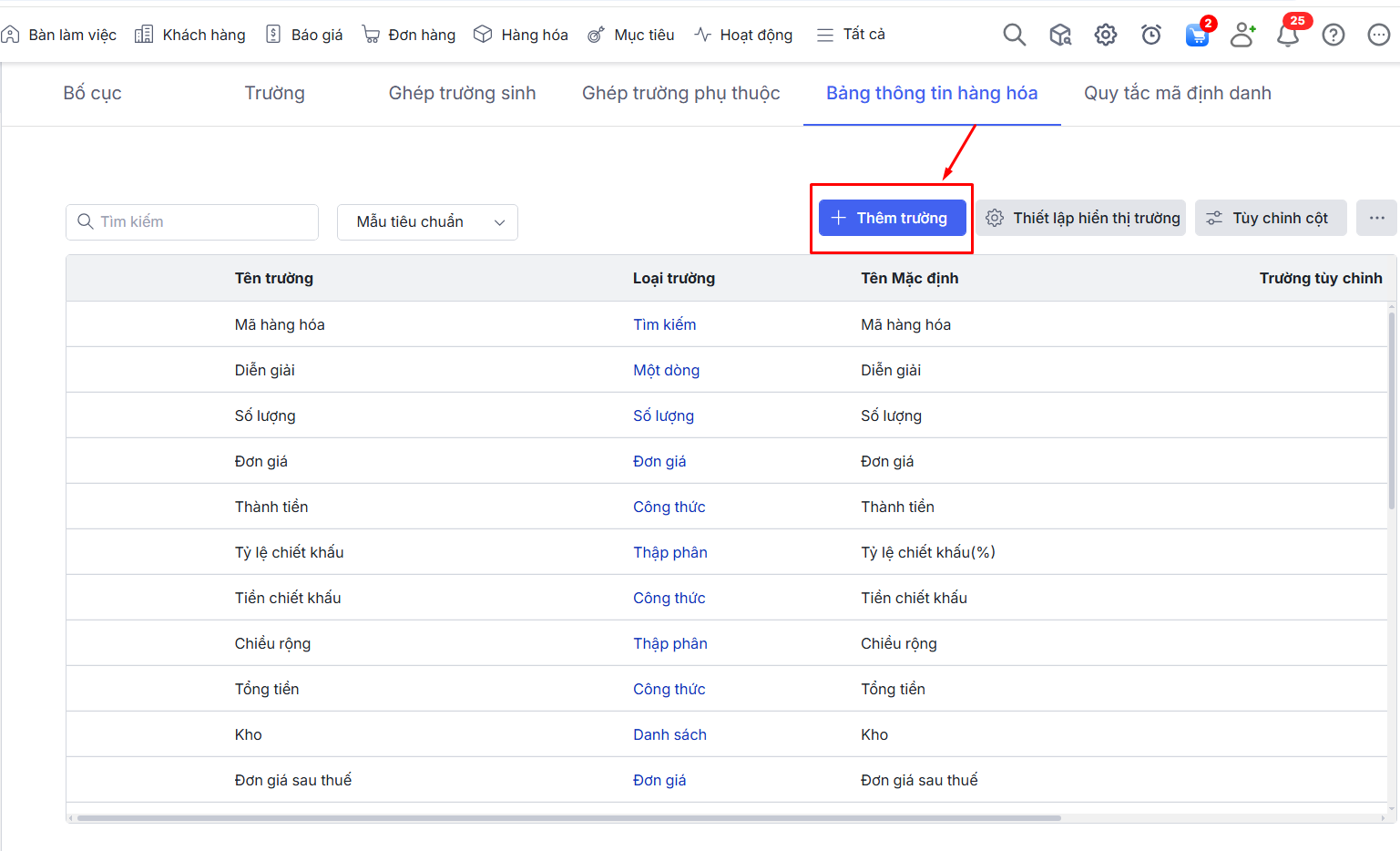
Task: Open the Tất cả menu
Action: pos(851,35)
